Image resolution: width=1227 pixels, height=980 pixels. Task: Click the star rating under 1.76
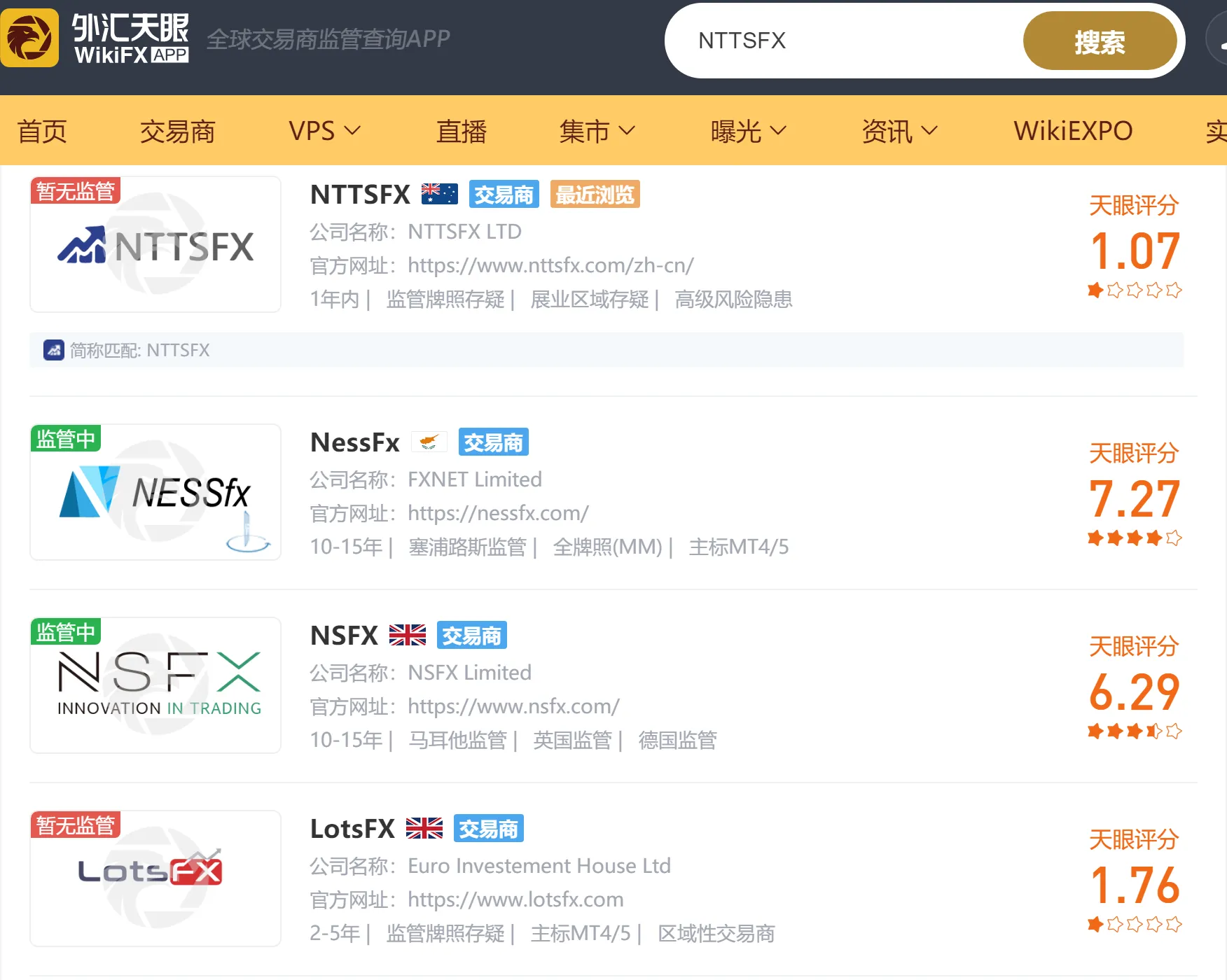(x=1135, y=924)
